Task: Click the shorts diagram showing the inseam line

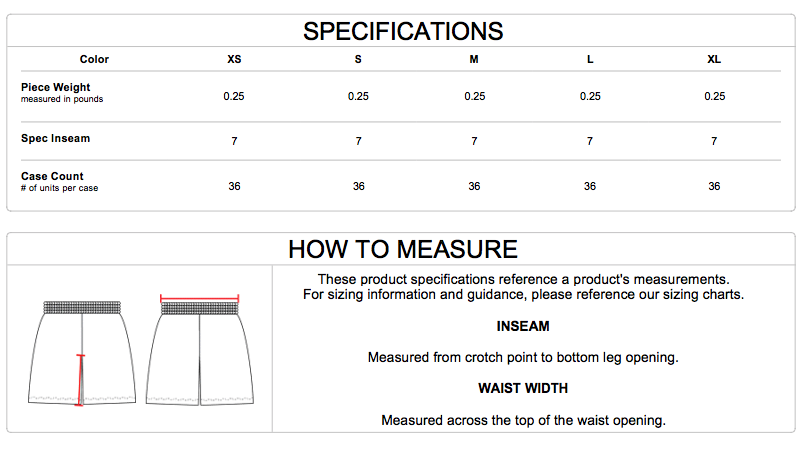Action: pyautogui.click(x=83, y=350)
